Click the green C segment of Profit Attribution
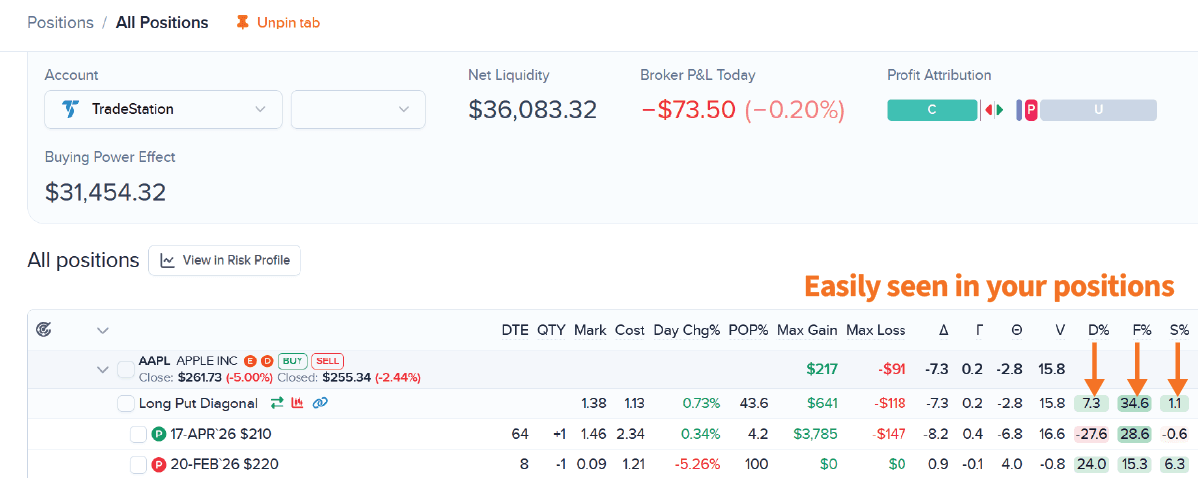The width and height of the screenshot is (1200, 478). tap(931, 110)
